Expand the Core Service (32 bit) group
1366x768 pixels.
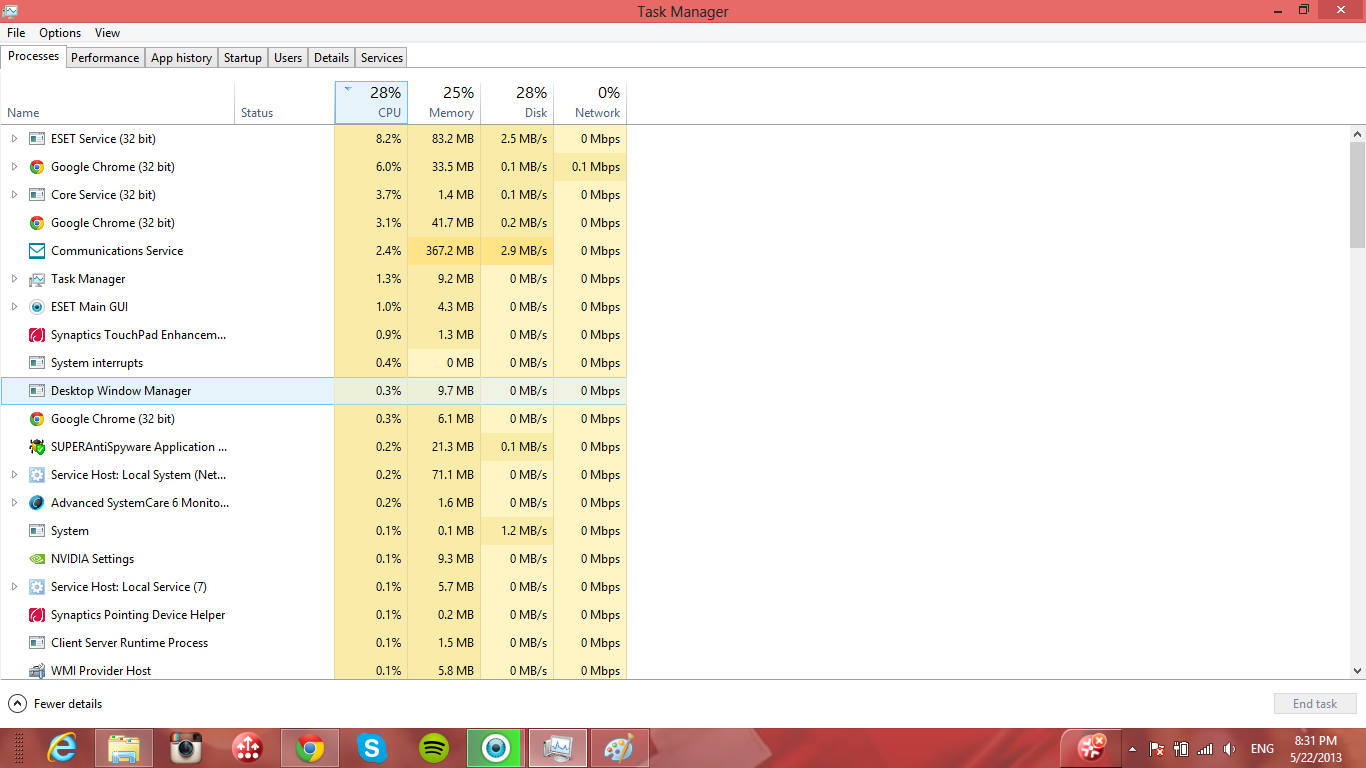[14, 195]
